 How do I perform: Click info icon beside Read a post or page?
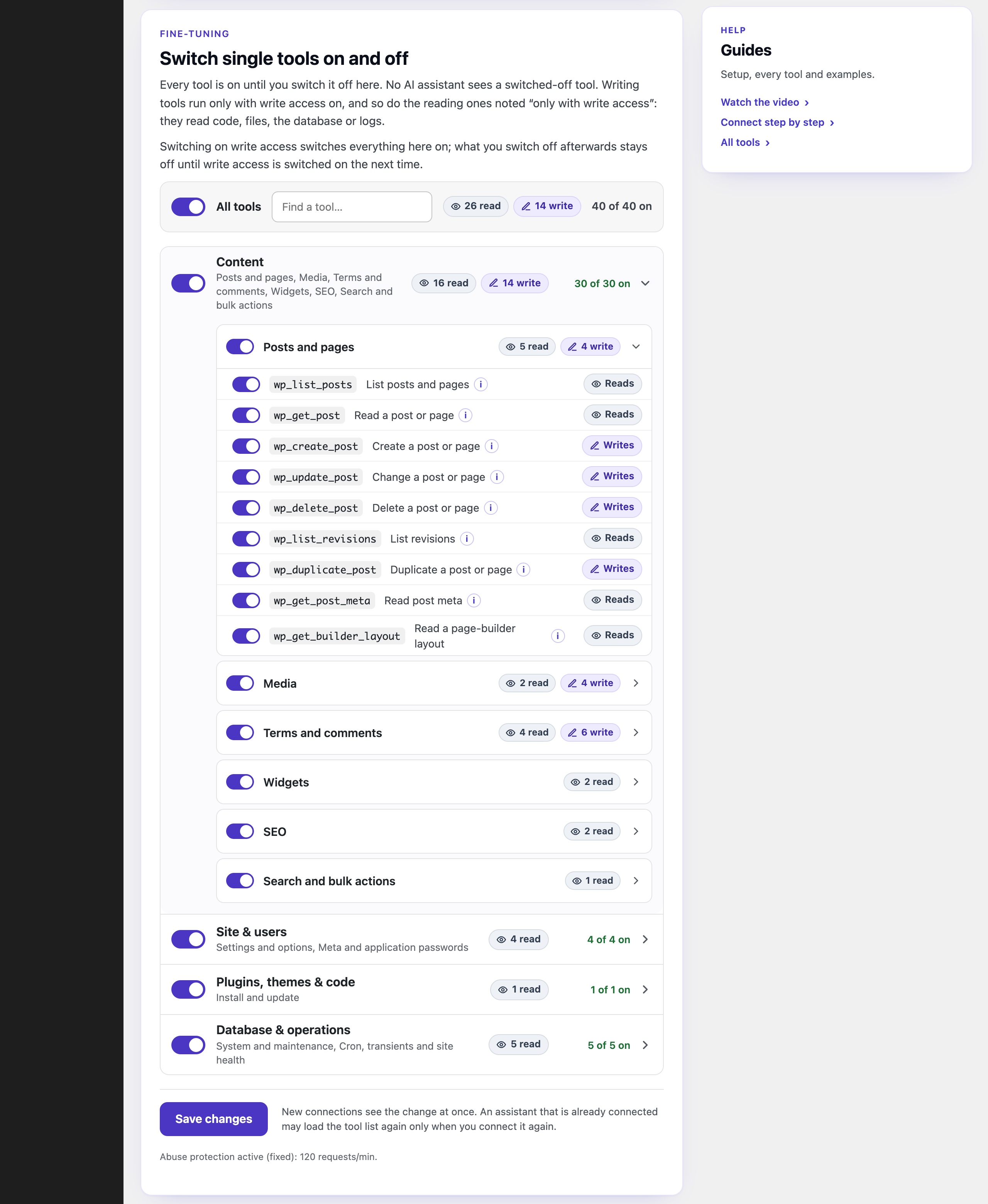click(465, 415)
